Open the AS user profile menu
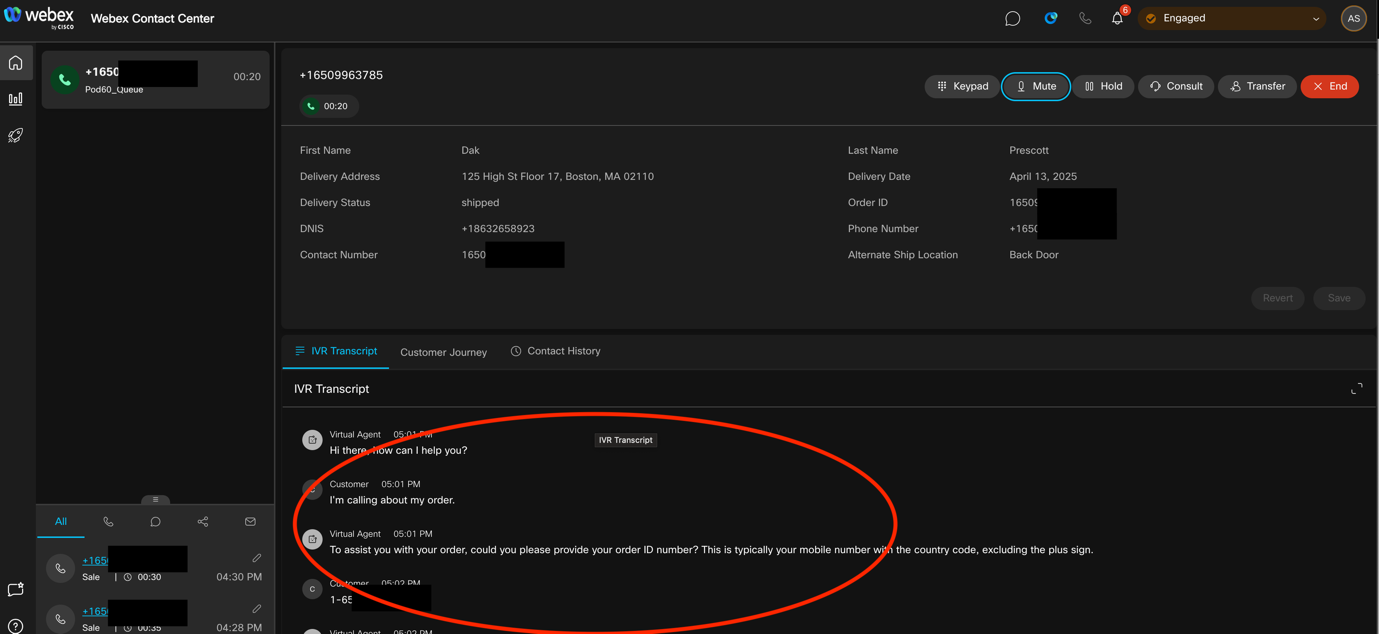 click(x=1353, y=18)
